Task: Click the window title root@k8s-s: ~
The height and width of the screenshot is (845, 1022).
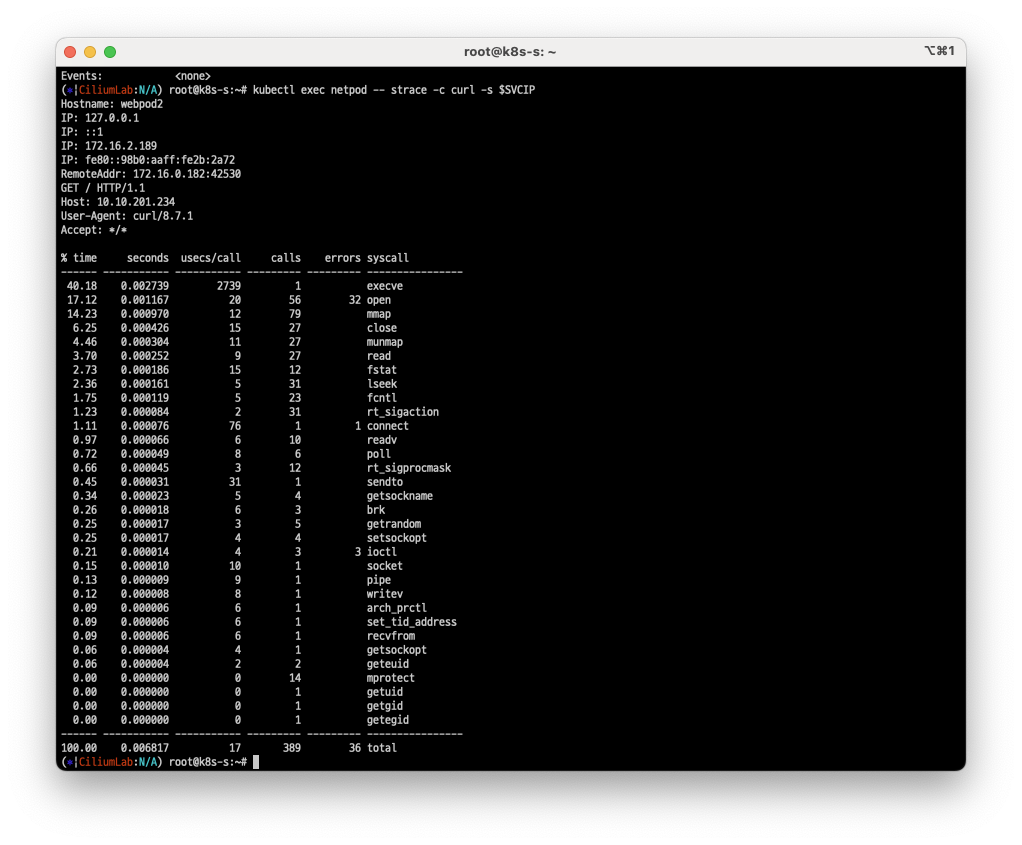Action: pyautogui.click(x=510, y=52)
